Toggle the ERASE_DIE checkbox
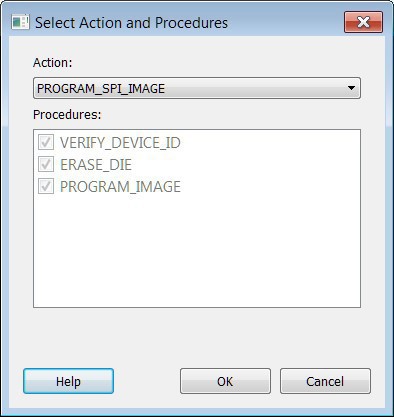394x417 pixels. pos(46,164)
